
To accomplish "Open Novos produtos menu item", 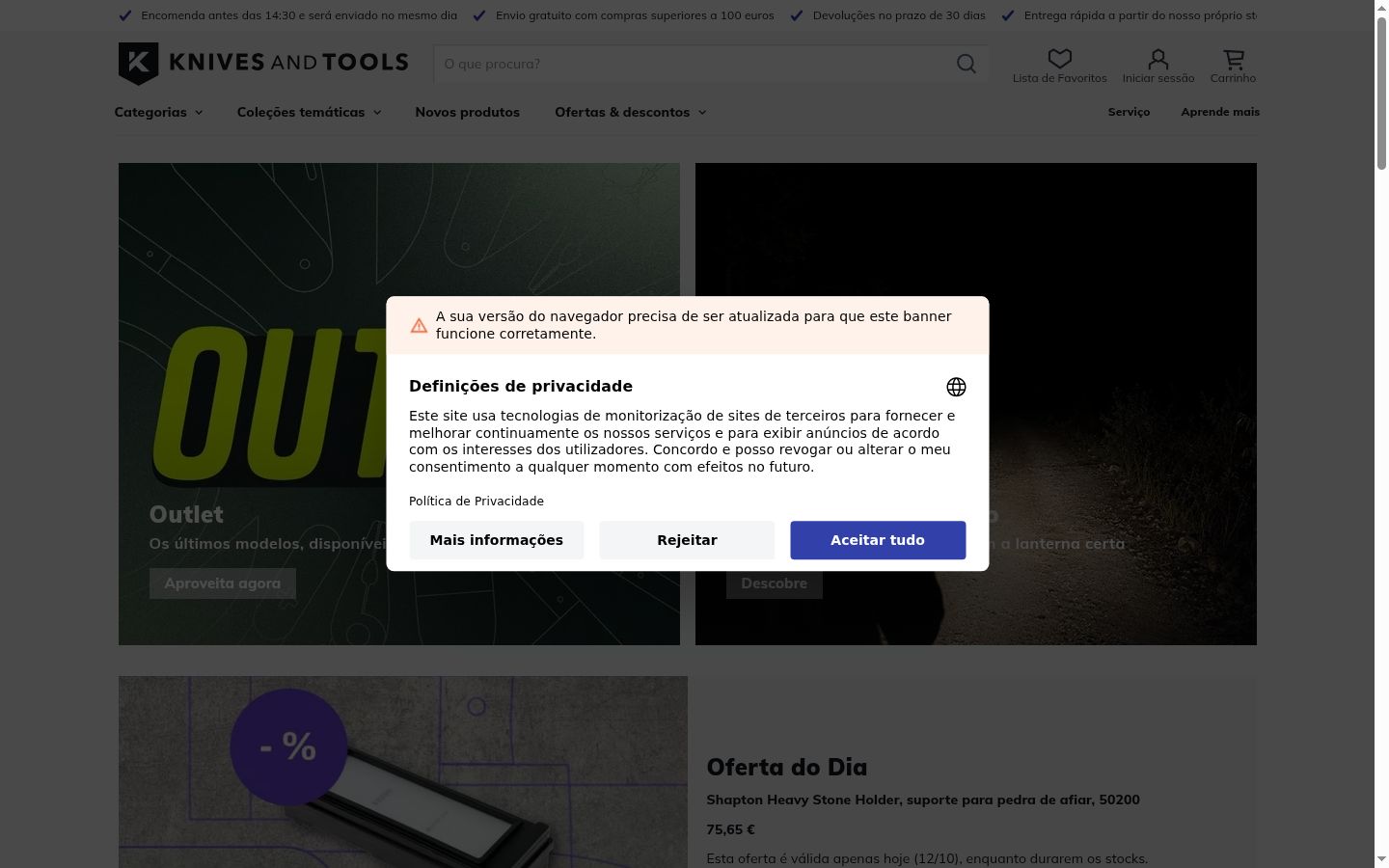I will 467,112.
